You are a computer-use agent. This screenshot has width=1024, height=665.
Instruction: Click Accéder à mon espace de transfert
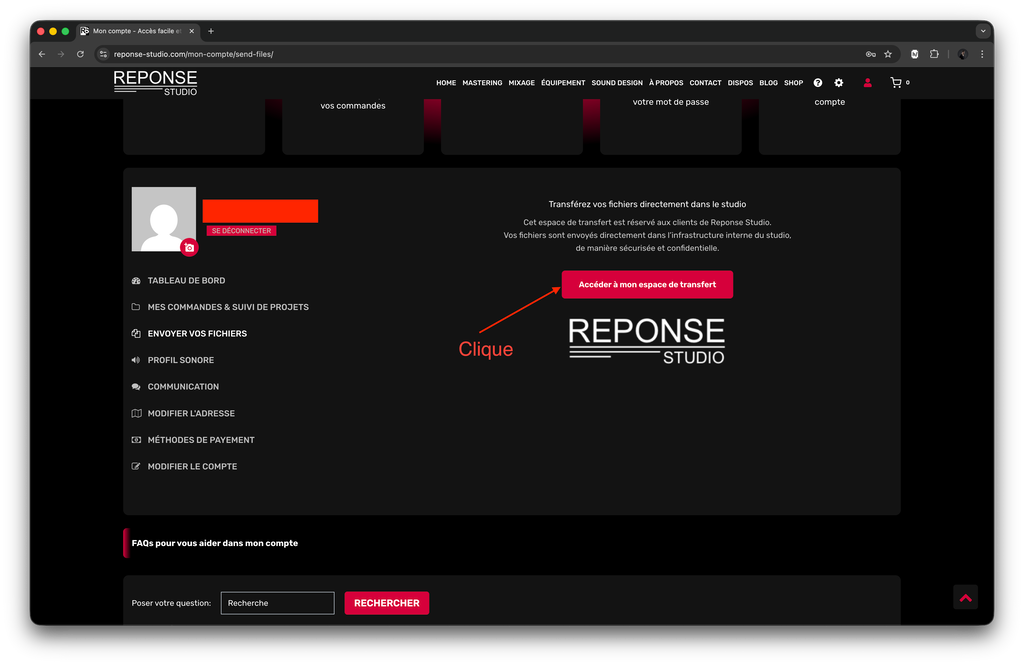(x=646, y=284)
